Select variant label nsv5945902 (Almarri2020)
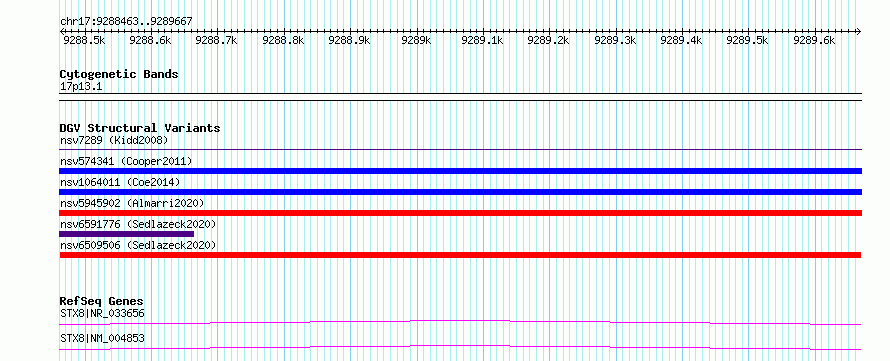 (x=132, y=203)
